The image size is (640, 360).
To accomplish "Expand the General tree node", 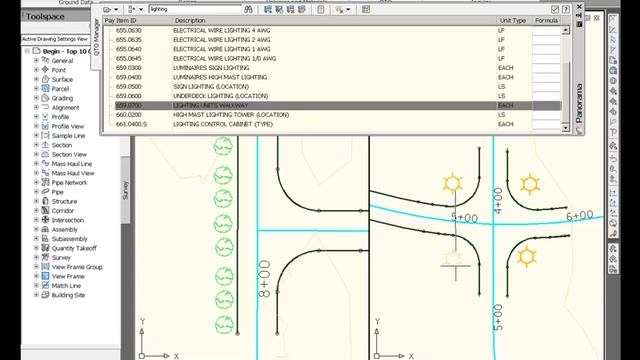I will coord(36,60).
